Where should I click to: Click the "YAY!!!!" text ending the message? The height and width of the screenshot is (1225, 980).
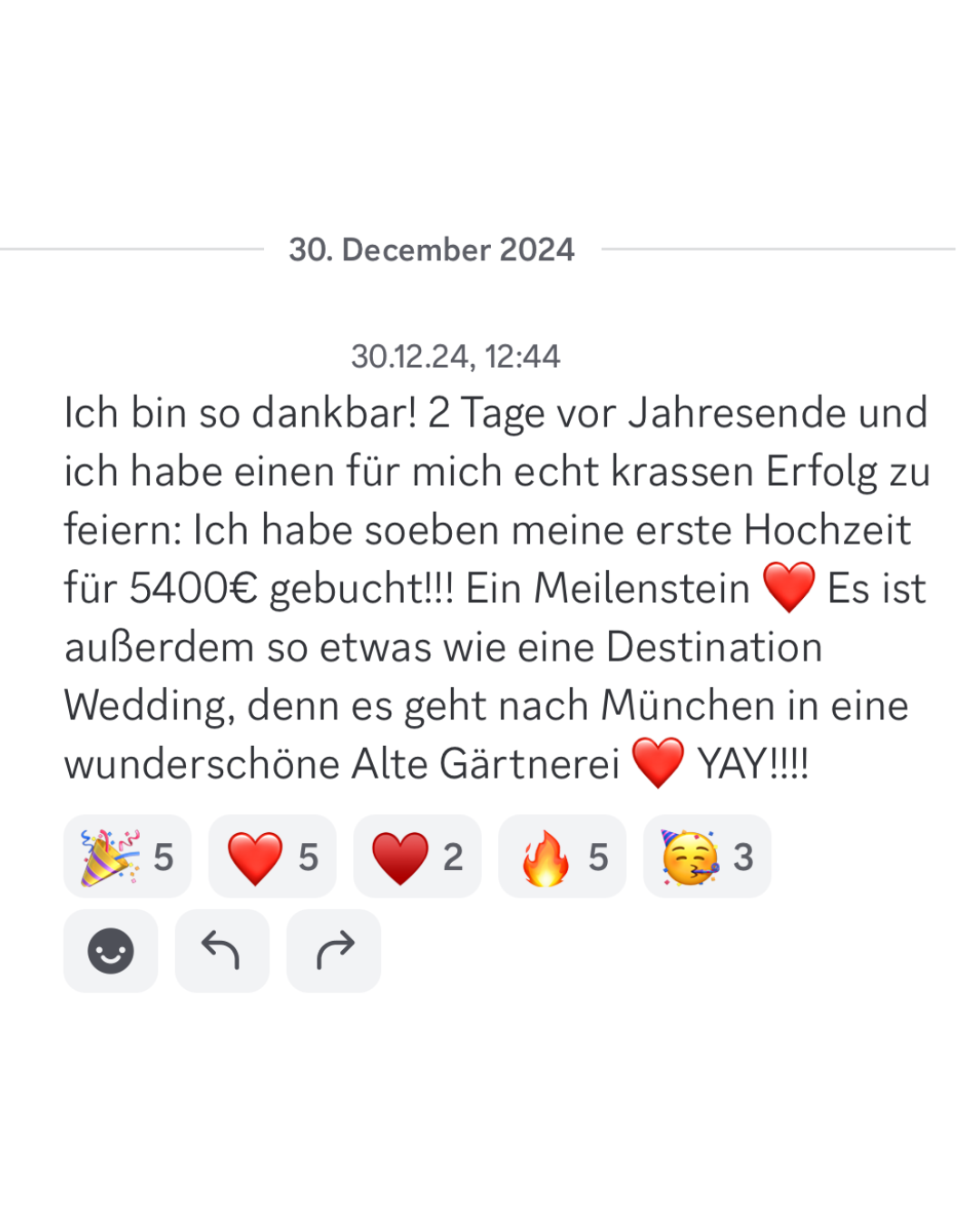click(x=753, y=764)
